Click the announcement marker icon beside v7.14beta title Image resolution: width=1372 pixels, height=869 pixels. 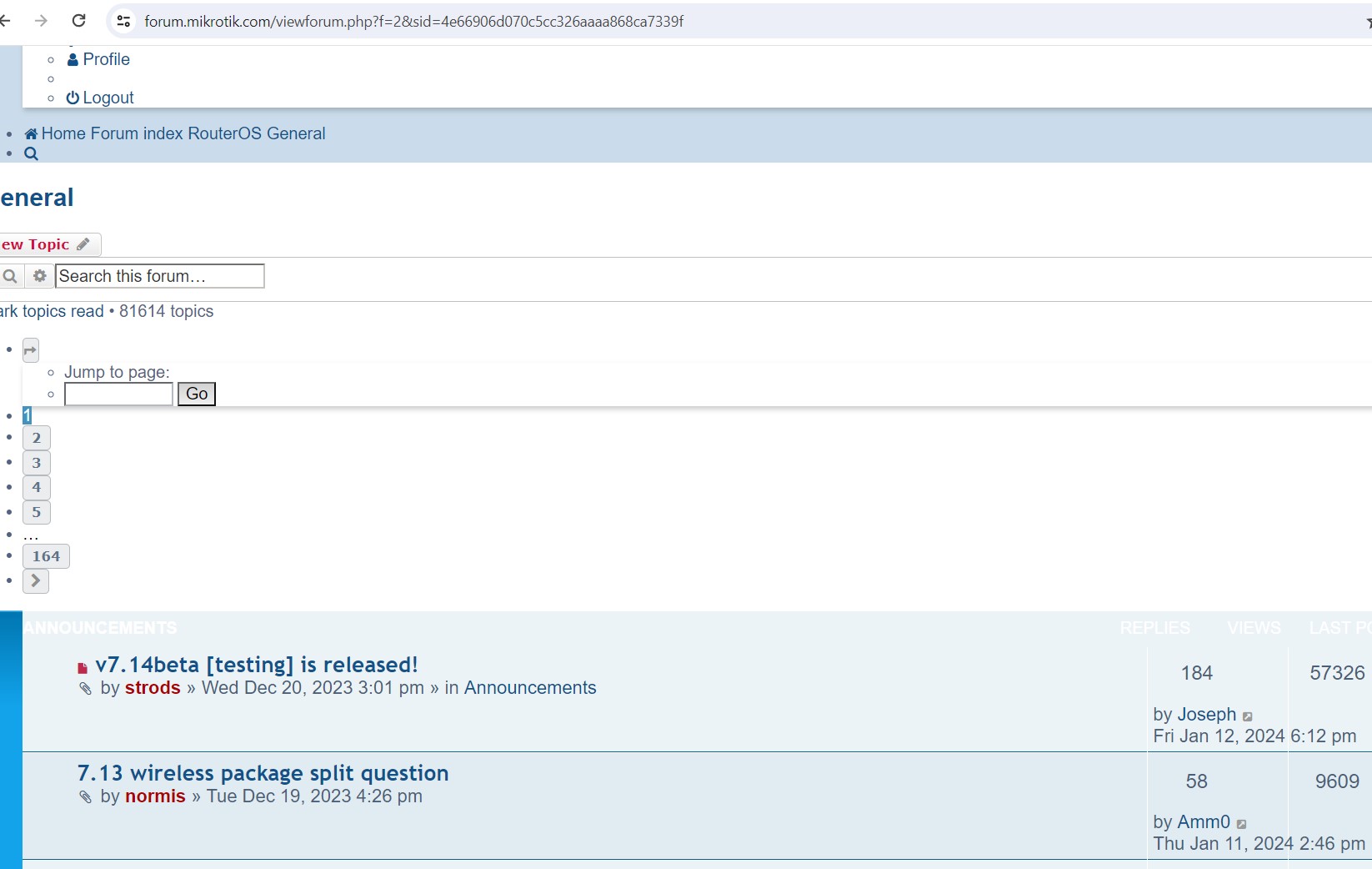[x=82, y=667]
